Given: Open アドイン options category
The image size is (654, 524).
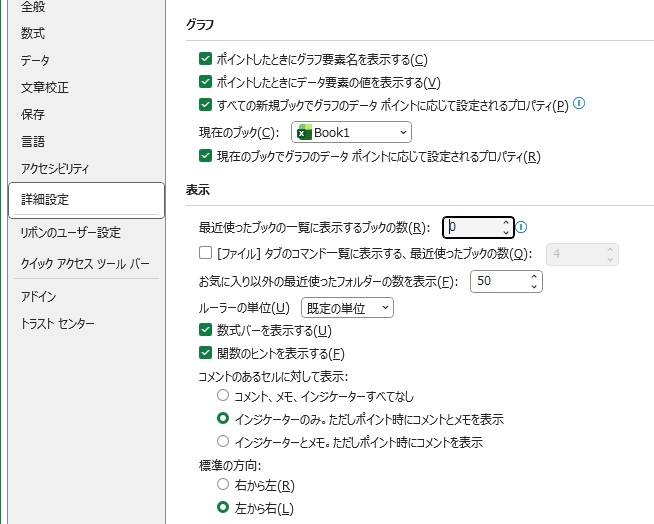Looking at the screenshot, I should [38, 297].
